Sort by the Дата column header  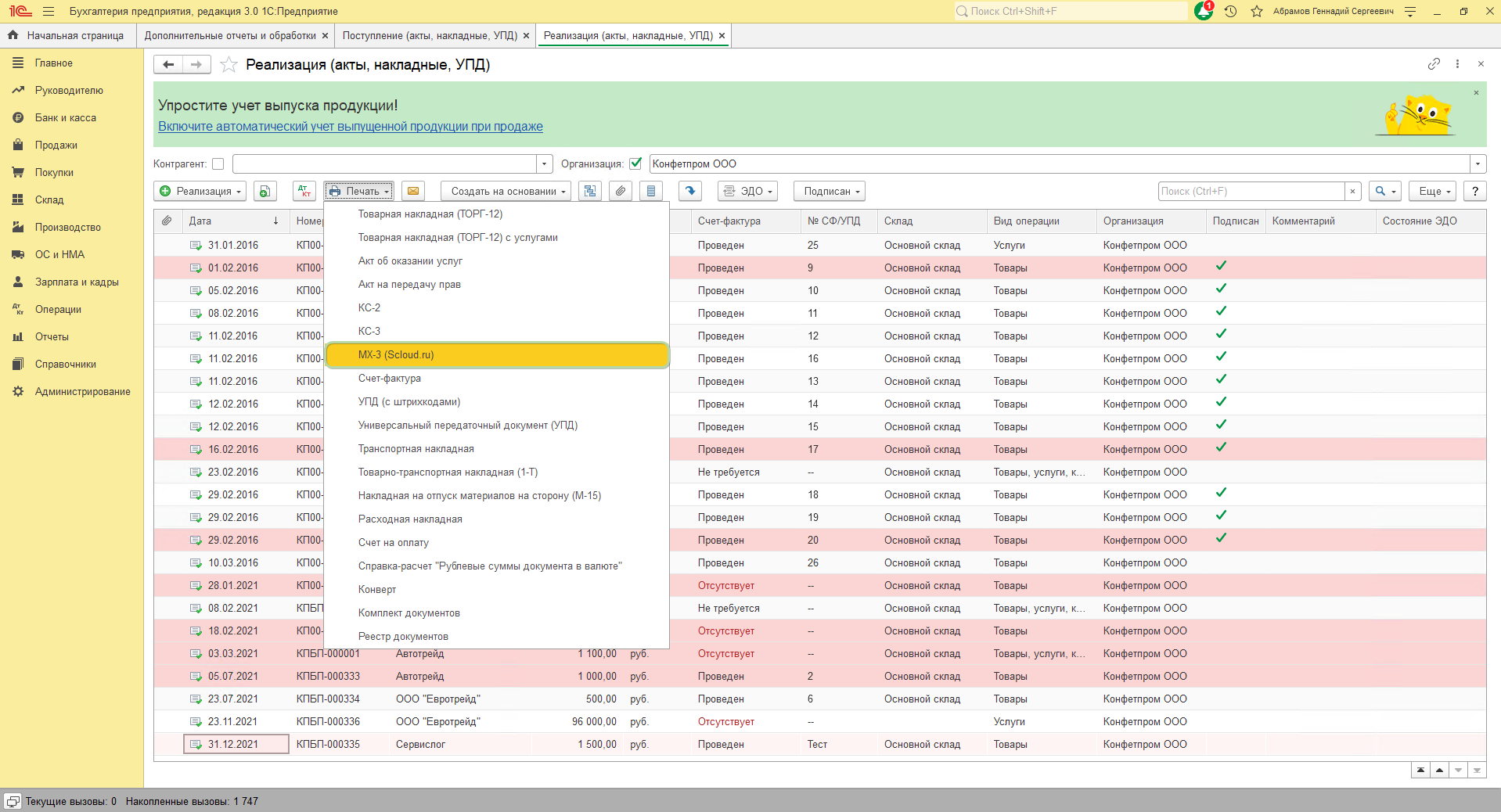click(234, 221)
